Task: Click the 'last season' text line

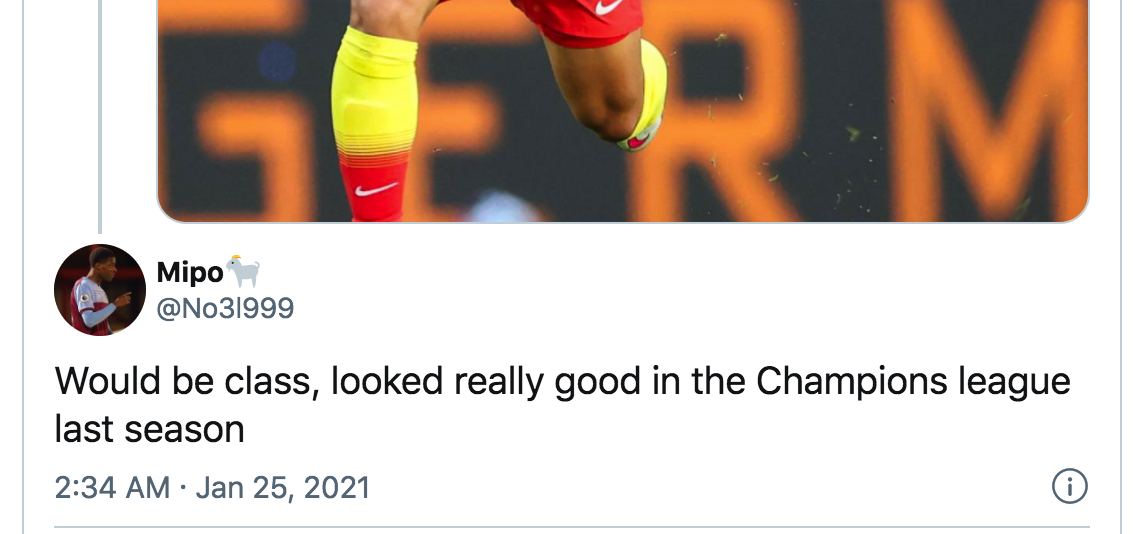Action: [150, 429]
